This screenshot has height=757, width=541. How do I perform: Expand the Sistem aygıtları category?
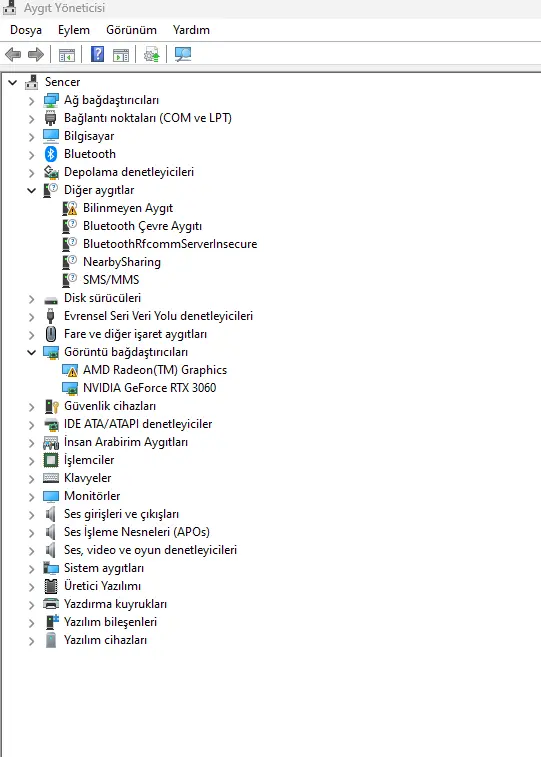pos(31,569)
